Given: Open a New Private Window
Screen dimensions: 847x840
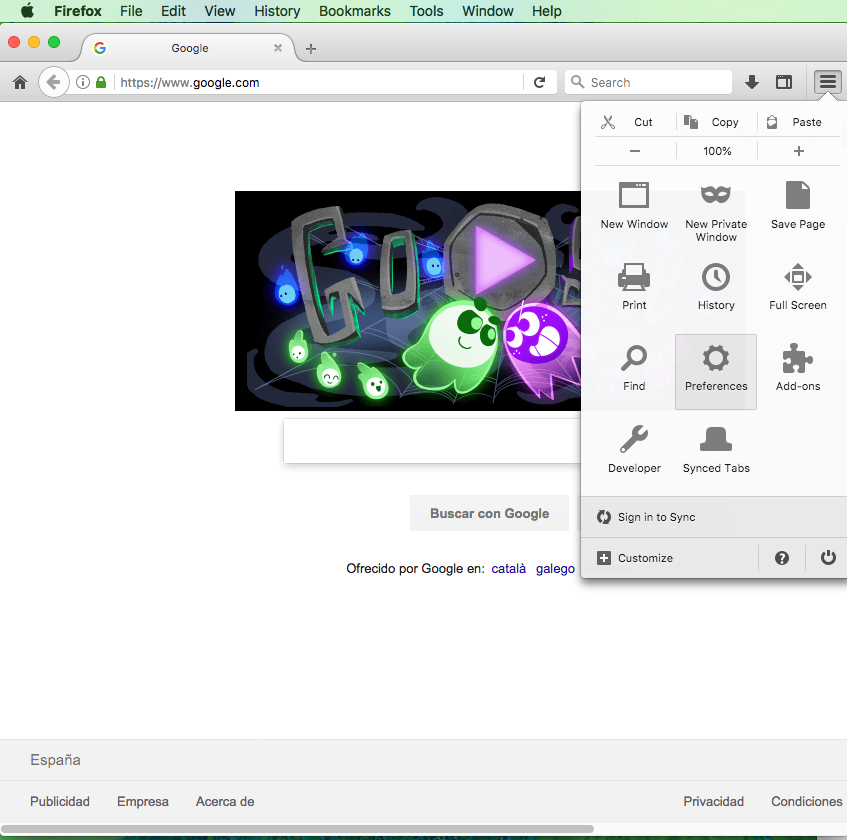Looking at the screenshot, I should pyautogui.click(x=716, y=212).
